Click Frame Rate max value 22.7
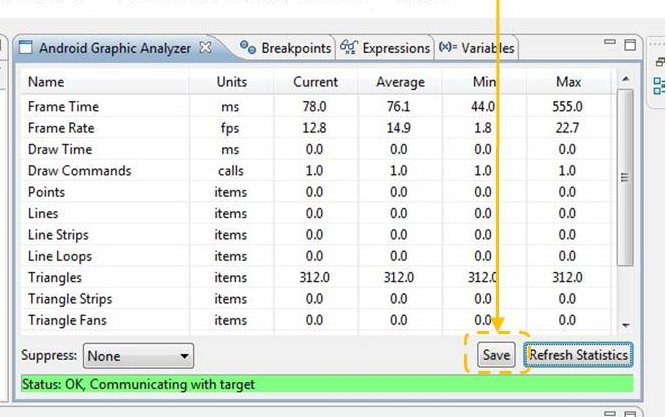This screenshot has height=417, width=667. click(567, 128)
